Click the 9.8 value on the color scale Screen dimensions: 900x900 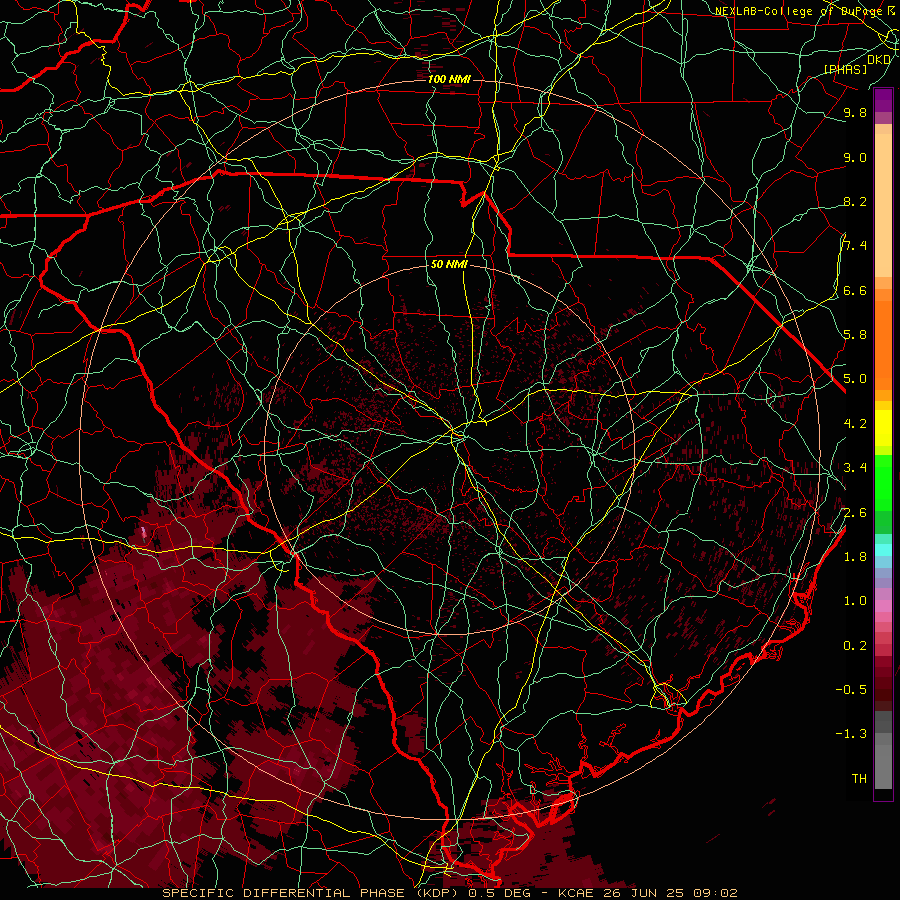coord(855,113)
